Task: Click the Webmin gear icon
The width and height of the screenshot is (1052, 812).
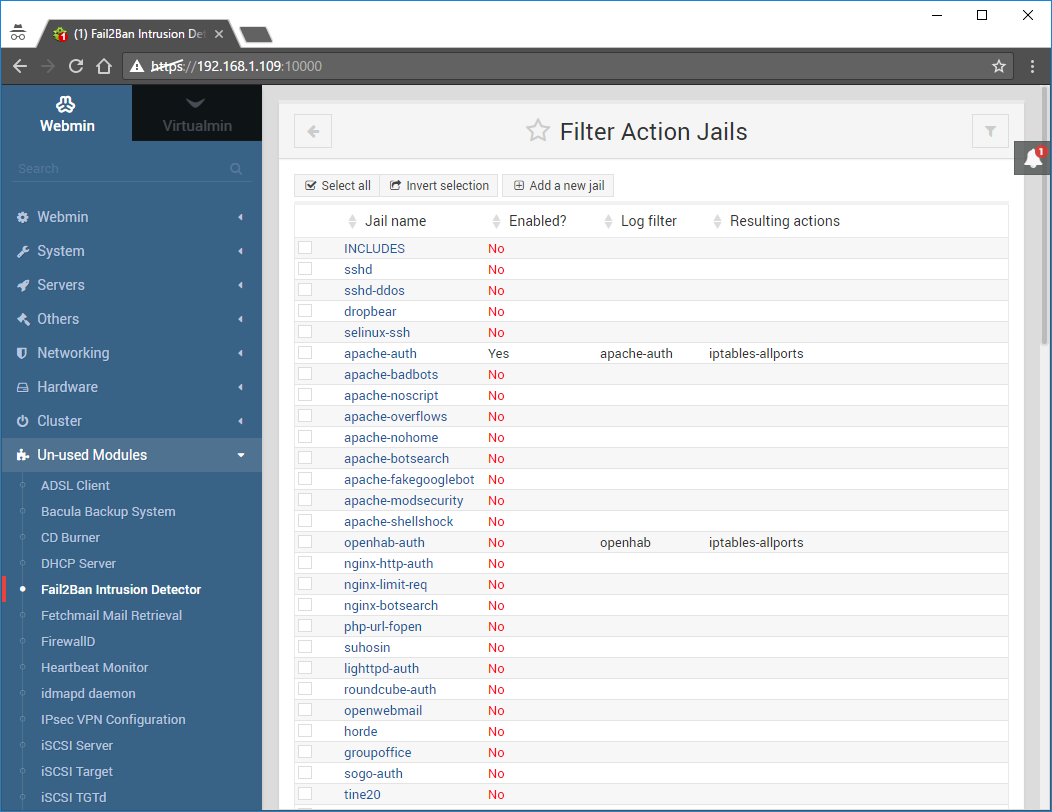Action: (x=23, y=217)
